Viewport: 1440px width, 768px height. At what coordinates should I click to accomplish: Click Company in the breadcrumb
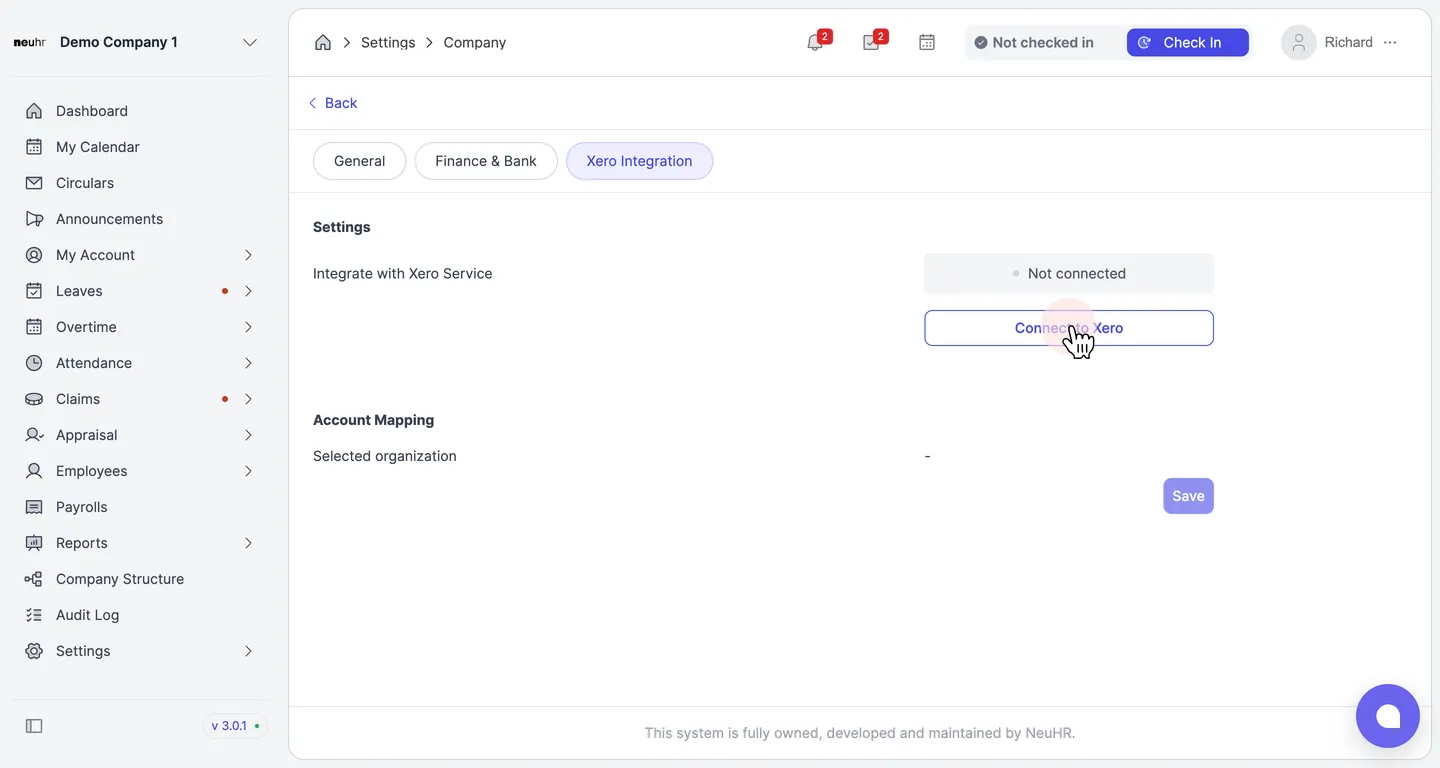point(475,42)
